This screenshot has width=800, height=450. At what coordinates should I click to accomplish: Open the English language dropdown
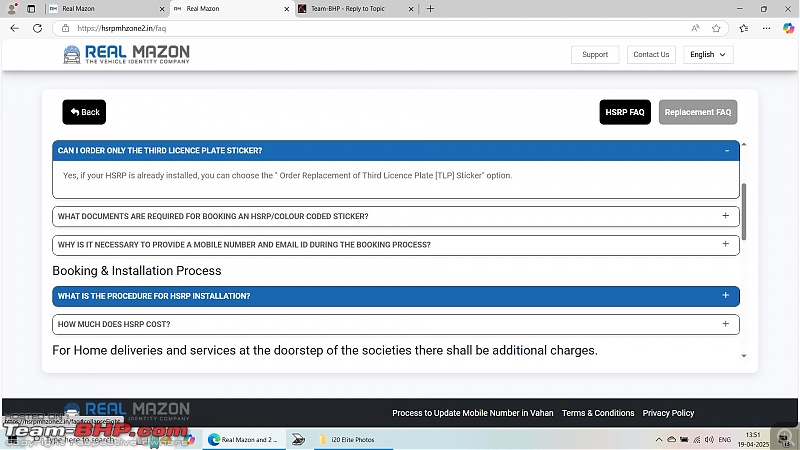[708, 55]
